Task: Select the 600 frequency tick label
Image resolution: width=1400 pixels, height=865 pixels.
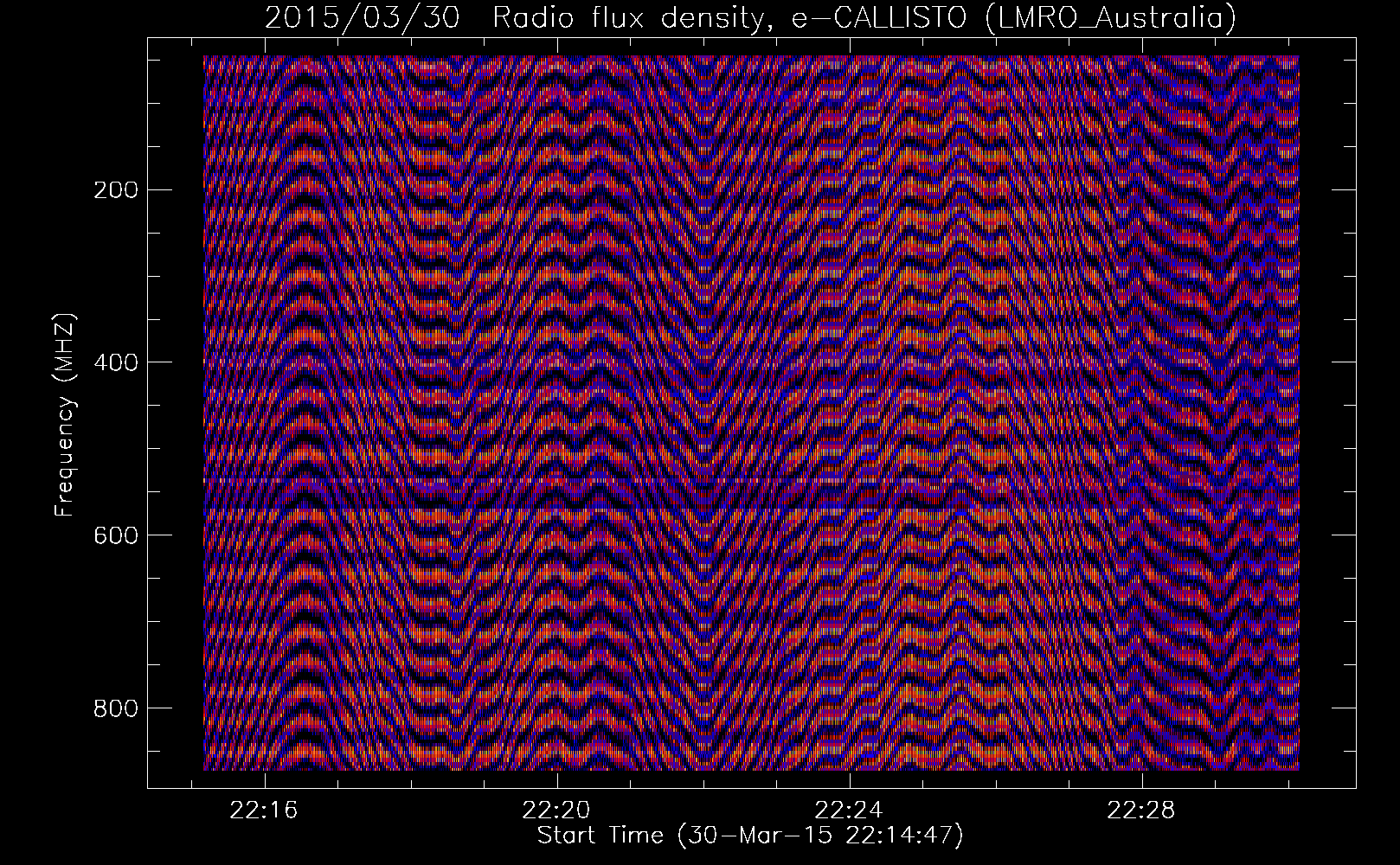Action: tap(114, 535)
